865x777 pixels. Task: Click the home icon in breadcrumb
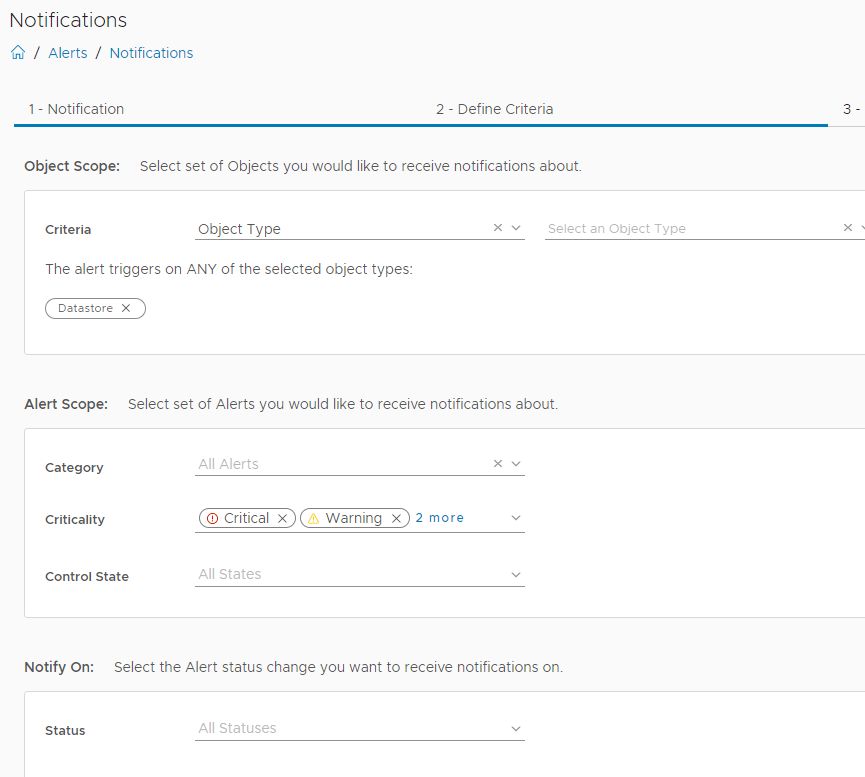point(18,53)
